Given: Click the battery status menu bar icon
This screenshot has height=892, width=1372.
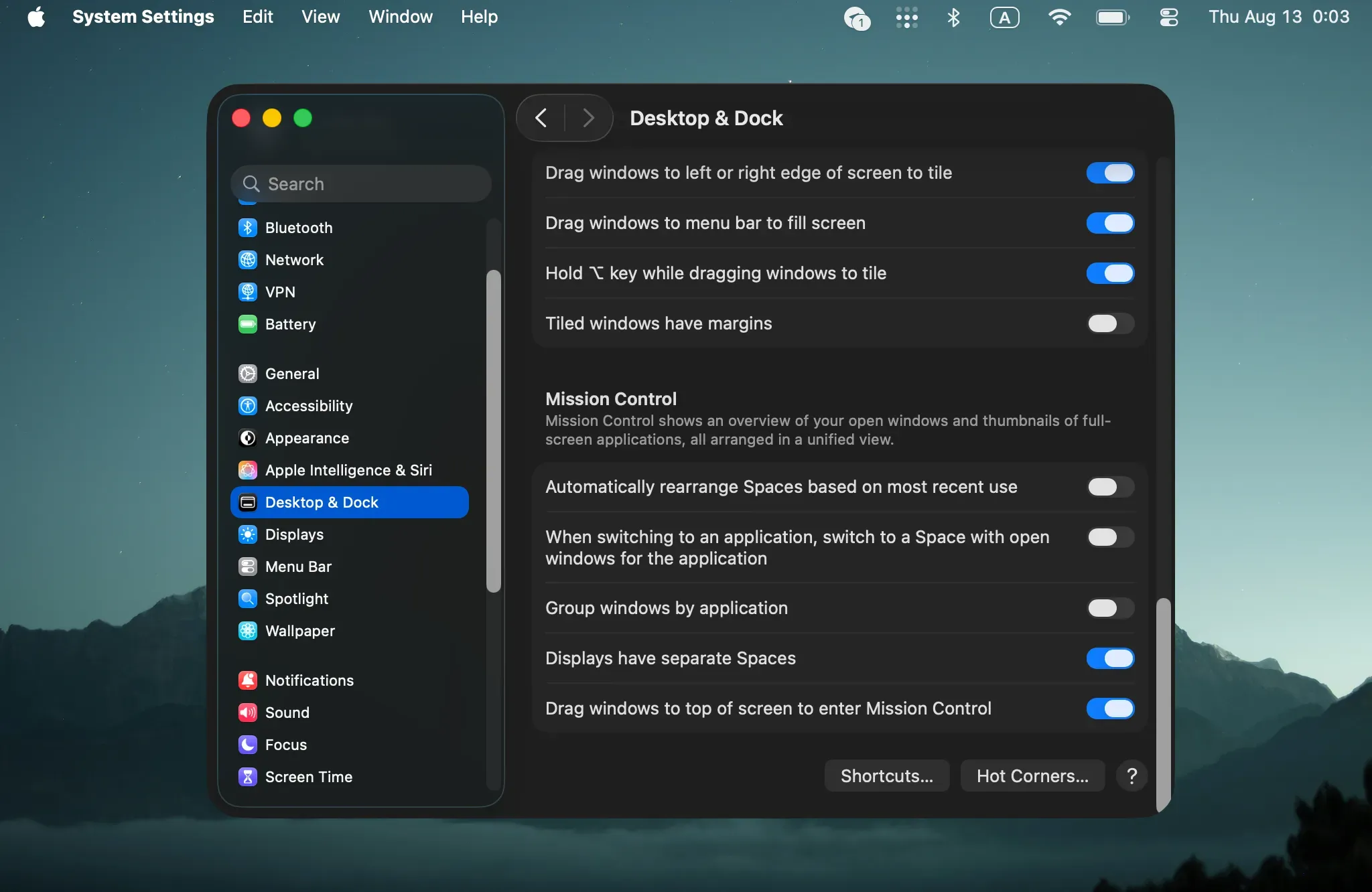Looking at the screenshot, I should (x=1113, y=17).
